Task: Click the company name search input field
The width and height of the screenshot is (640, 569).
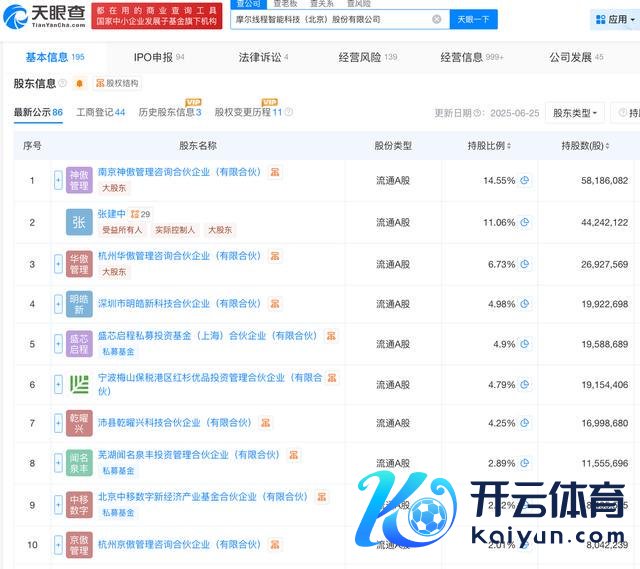Action: pyautogui.click(x=330, y=19)
